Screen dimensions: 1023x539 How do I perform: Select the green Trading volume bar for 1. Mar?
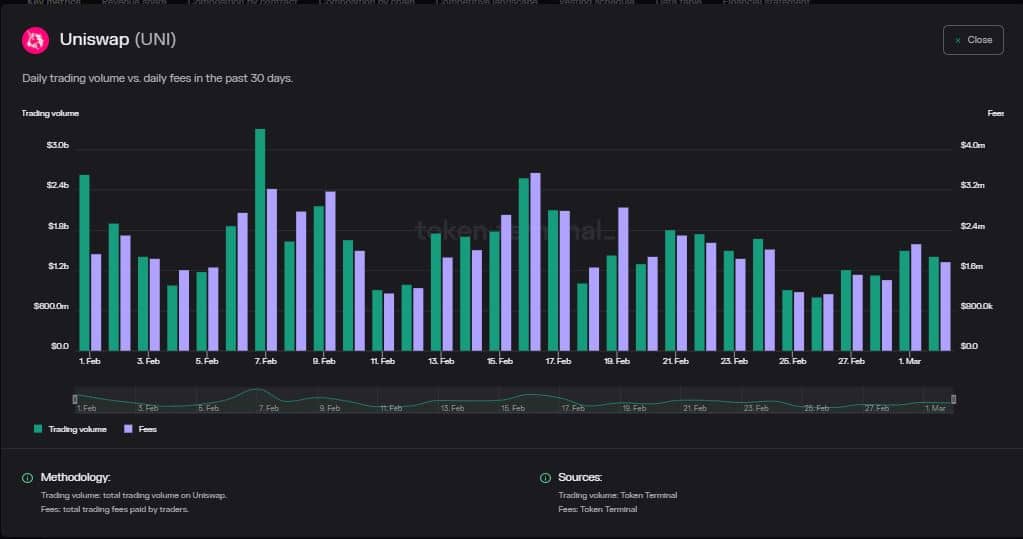pyautogui.click(x=904, y=300)
